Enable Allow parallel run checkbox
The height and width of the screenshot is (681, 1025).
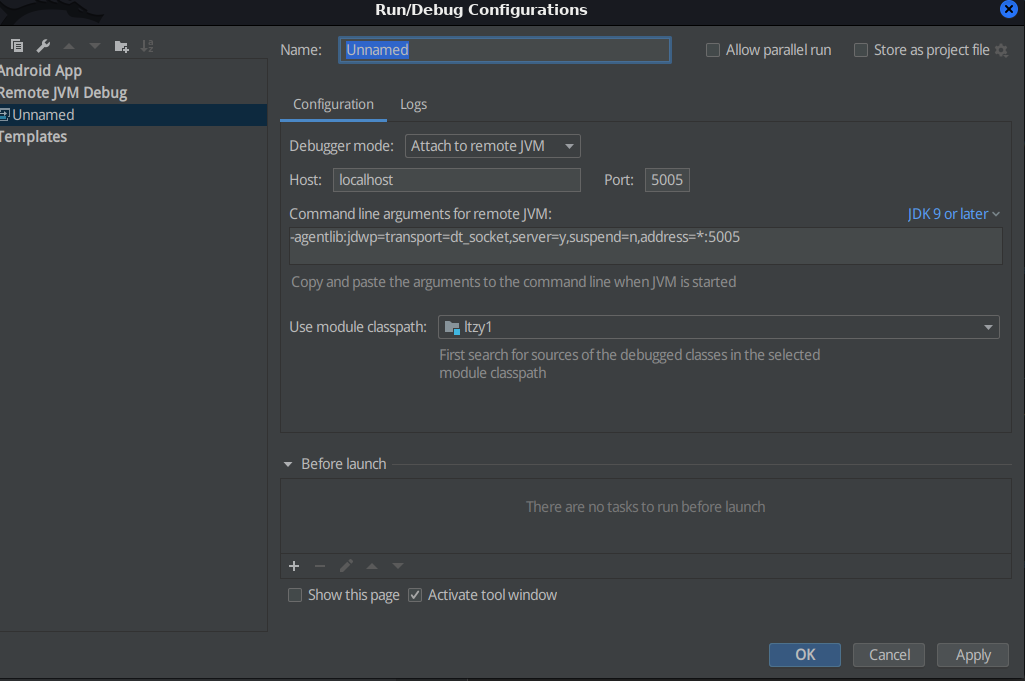pyautogui.click(x=713, y=50)
